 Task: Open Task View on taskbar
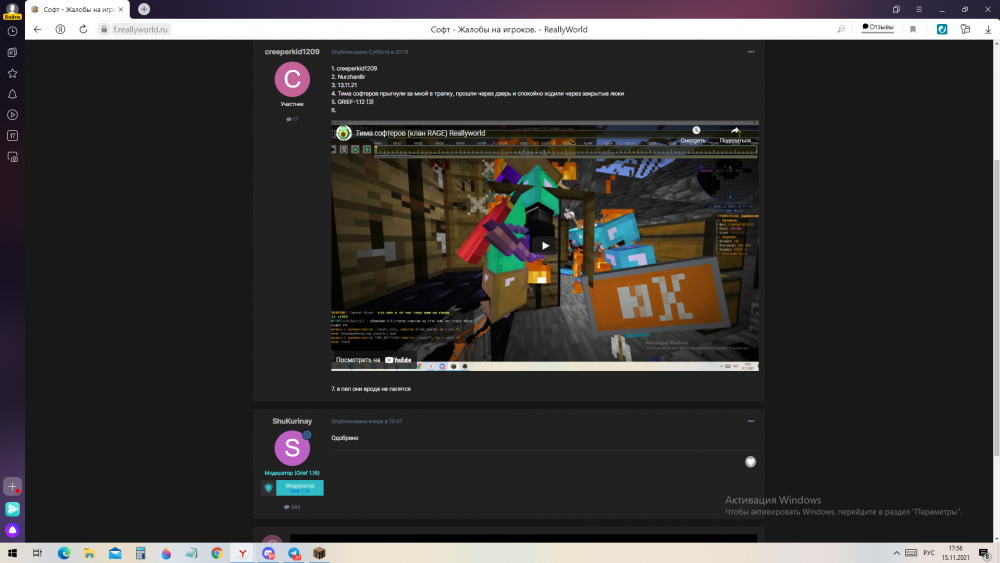38,553
